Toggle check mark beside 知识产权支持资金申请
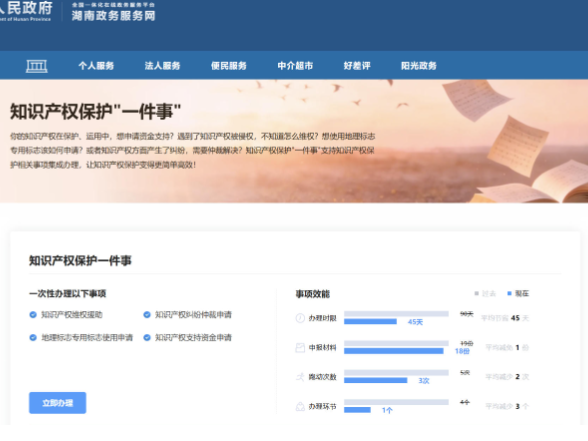This screenshot has height=441, width=588. click(x=147, y=338)
